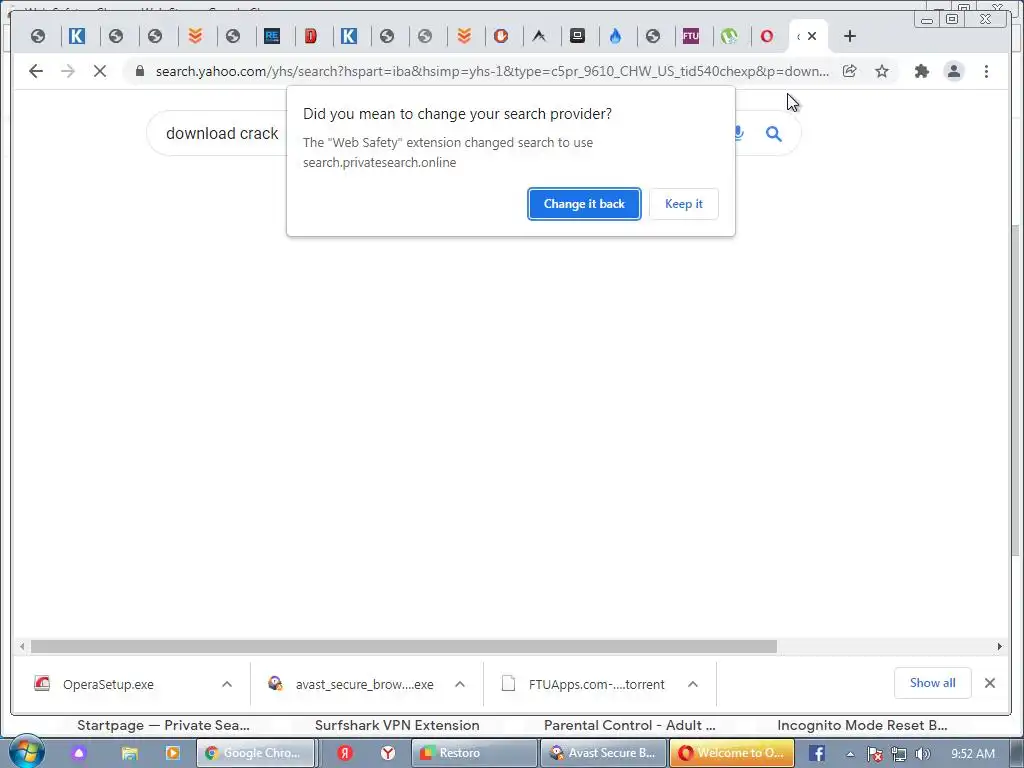Open the Windows Start menu
1024x768 pixels.
(x=26, y=752)
